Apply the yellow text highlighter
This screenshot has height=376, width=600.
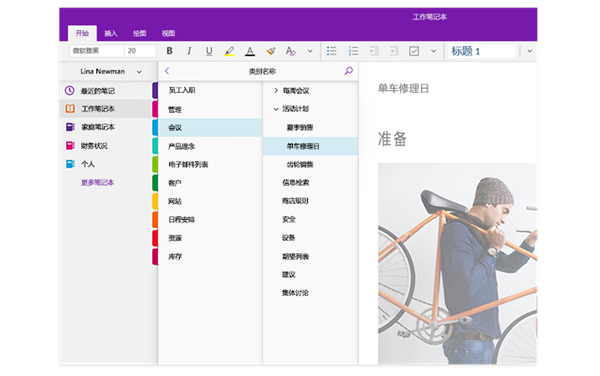coord(229,51)
